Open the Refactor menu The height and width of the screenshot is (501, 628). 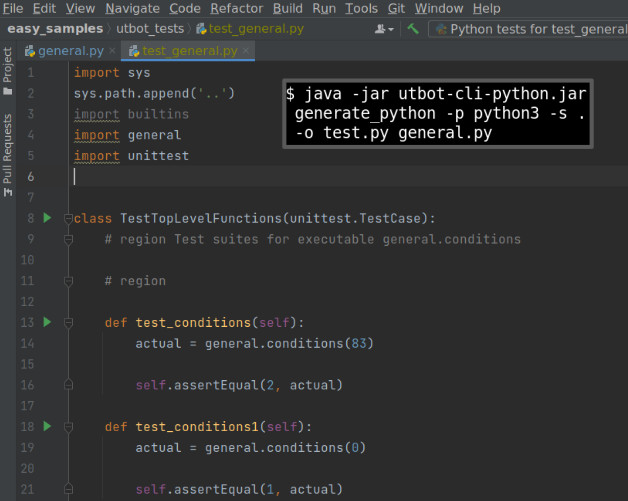tap(237, 8)
